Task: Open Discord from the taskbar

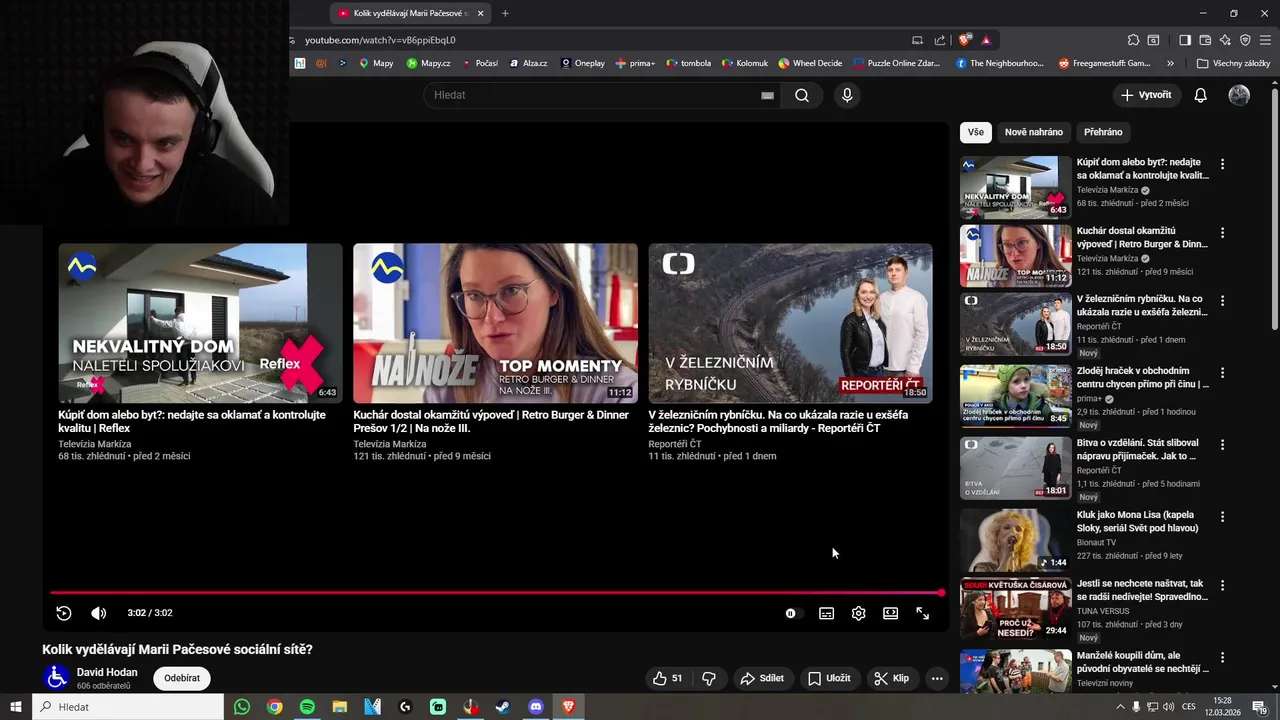Action: [x=535, y=707]
